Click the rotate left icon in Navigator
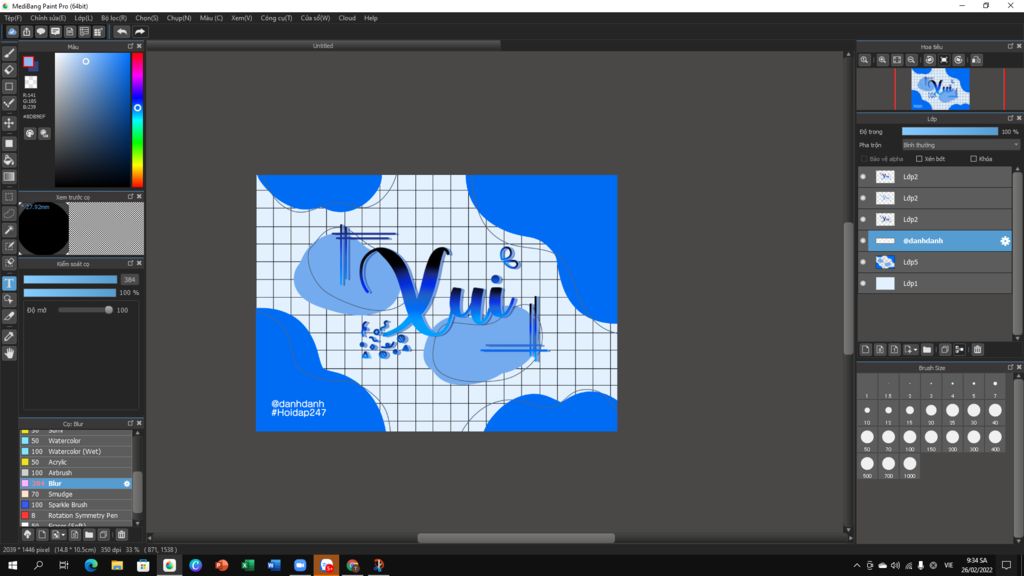This screenshot has height=576, width=1024. pos(929,60)
